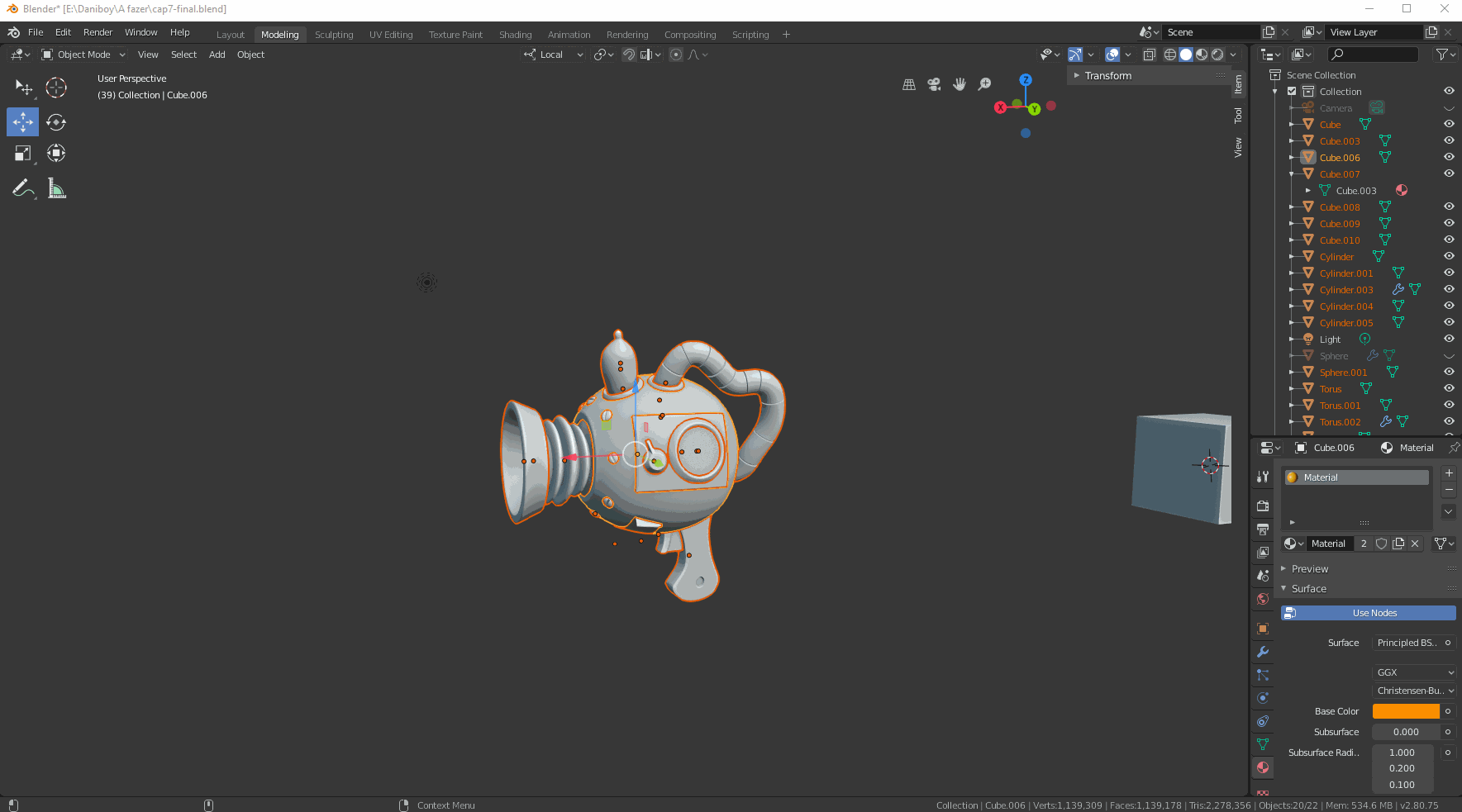The height and width of the screenshot is (812, 1462).
Task: Hide Cube.008 in the outliner
Action: tap(1449, 207)
